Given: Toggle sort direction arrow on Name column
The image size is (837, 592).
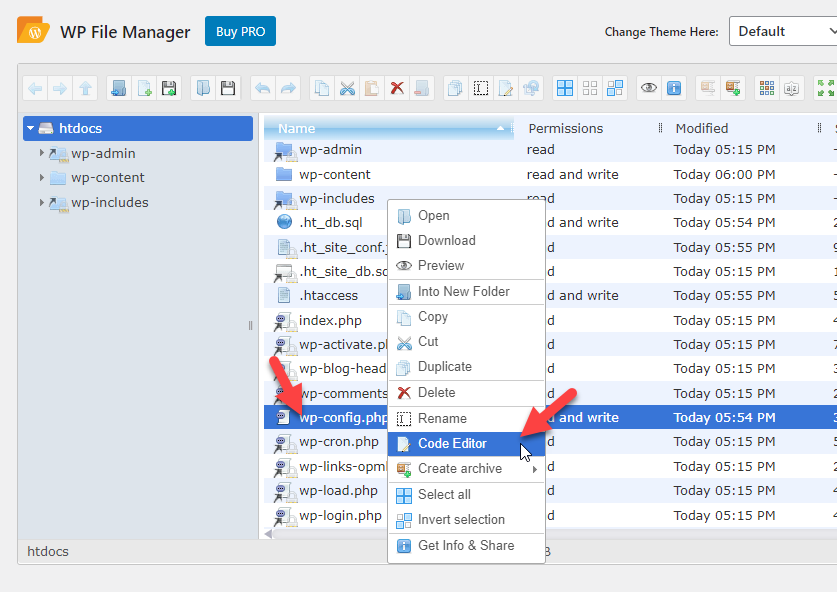Looking at the screenshot, I should click(x=500, y=128).
